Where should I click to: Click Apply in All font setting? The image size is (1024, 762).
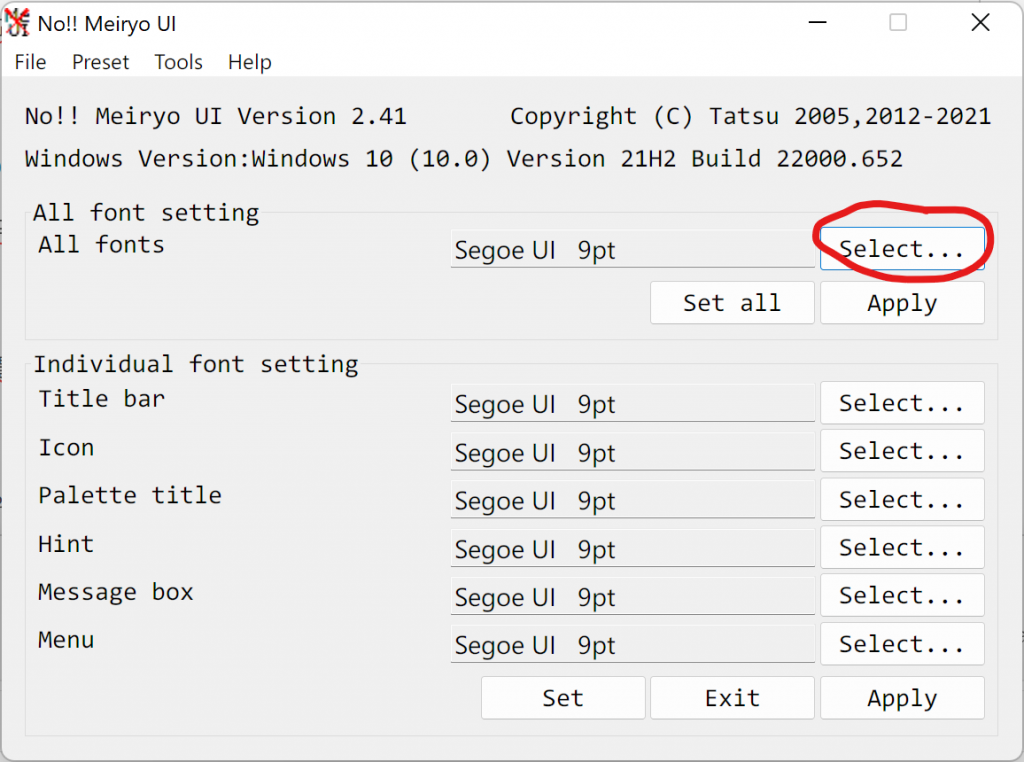(902, 303)
